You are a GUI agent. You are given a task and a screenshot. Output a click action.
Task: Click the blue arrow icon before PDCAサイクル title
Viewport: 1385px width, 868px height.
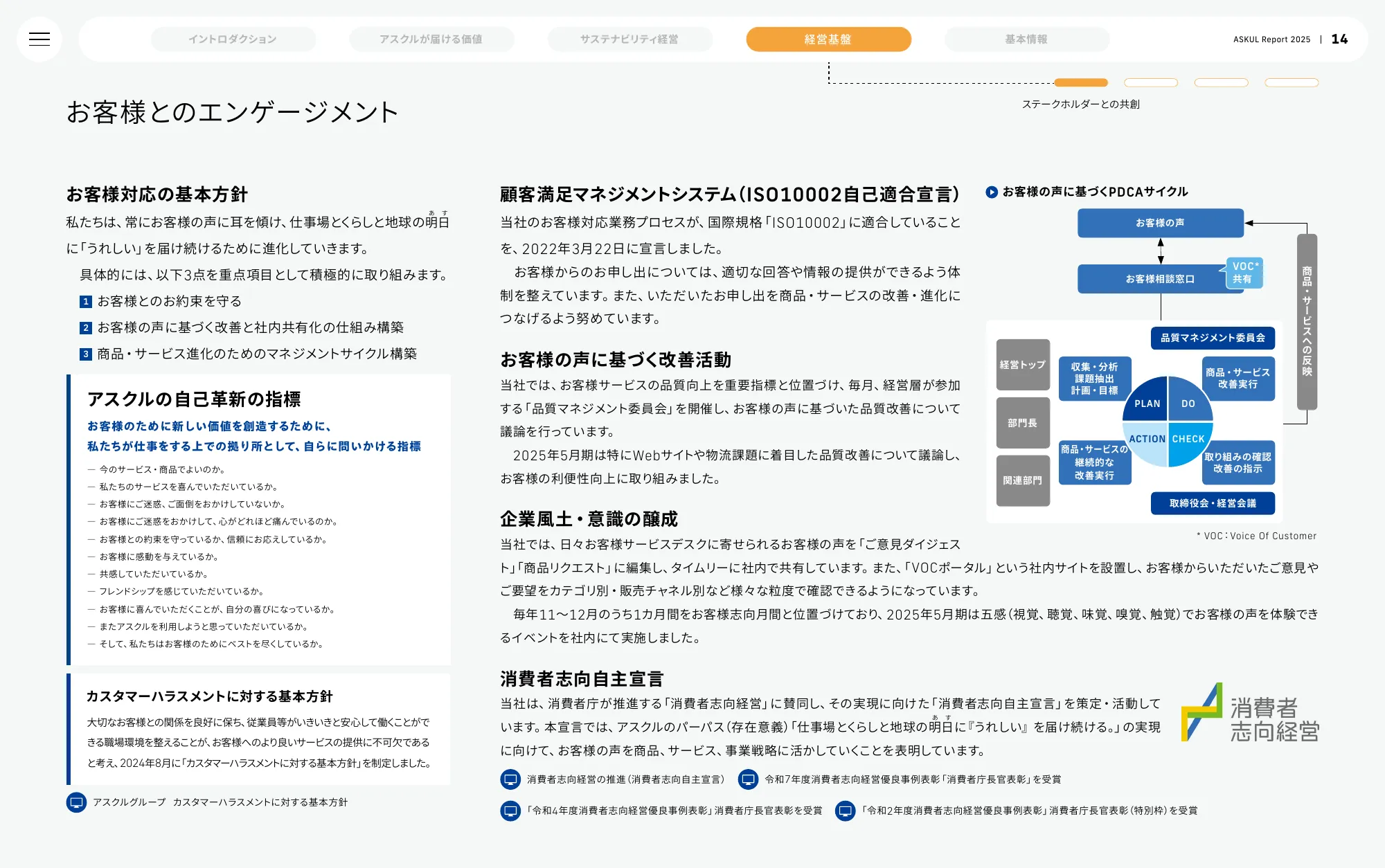coord(992,192)
